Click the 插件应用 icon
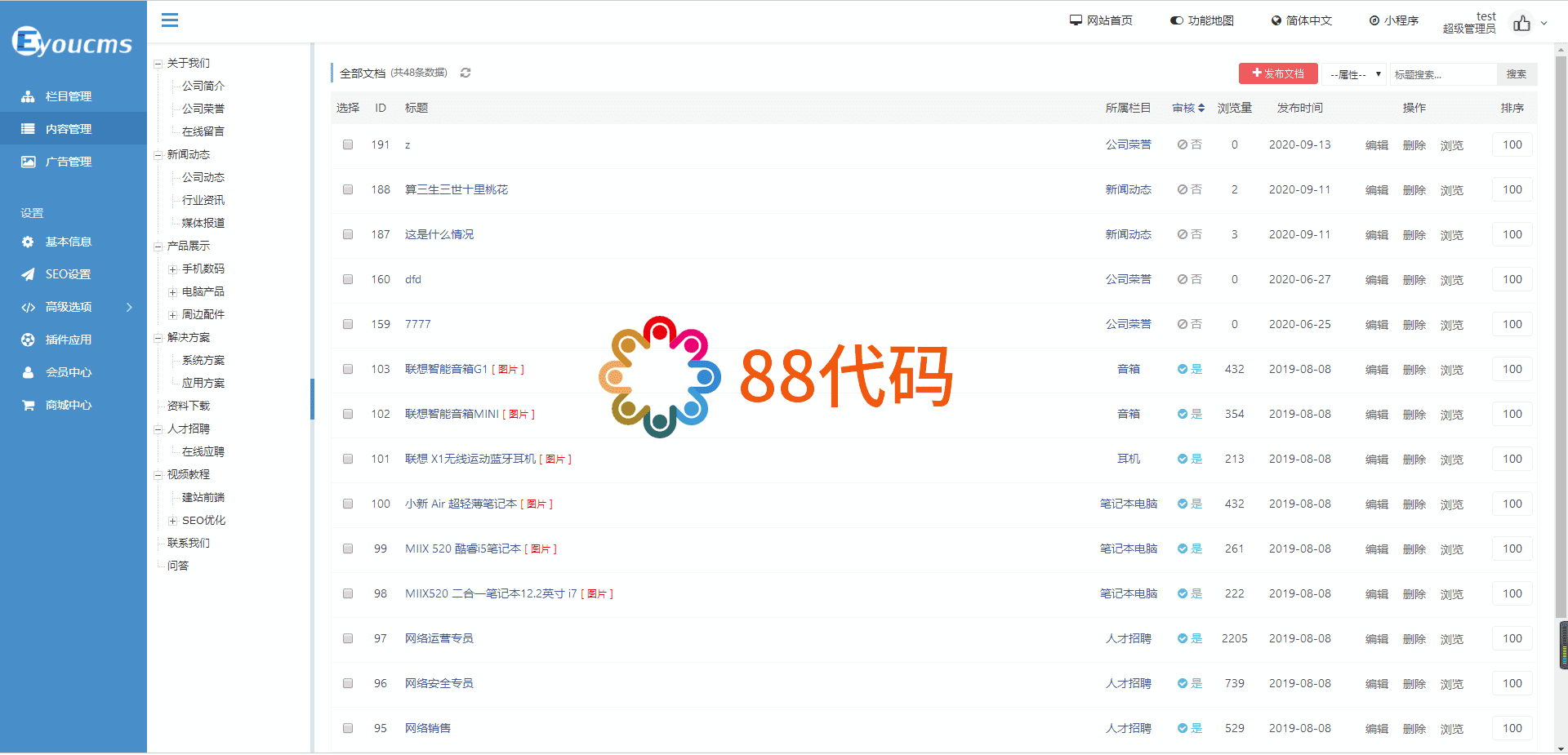The image size is (1568, 755). point(28,340)
